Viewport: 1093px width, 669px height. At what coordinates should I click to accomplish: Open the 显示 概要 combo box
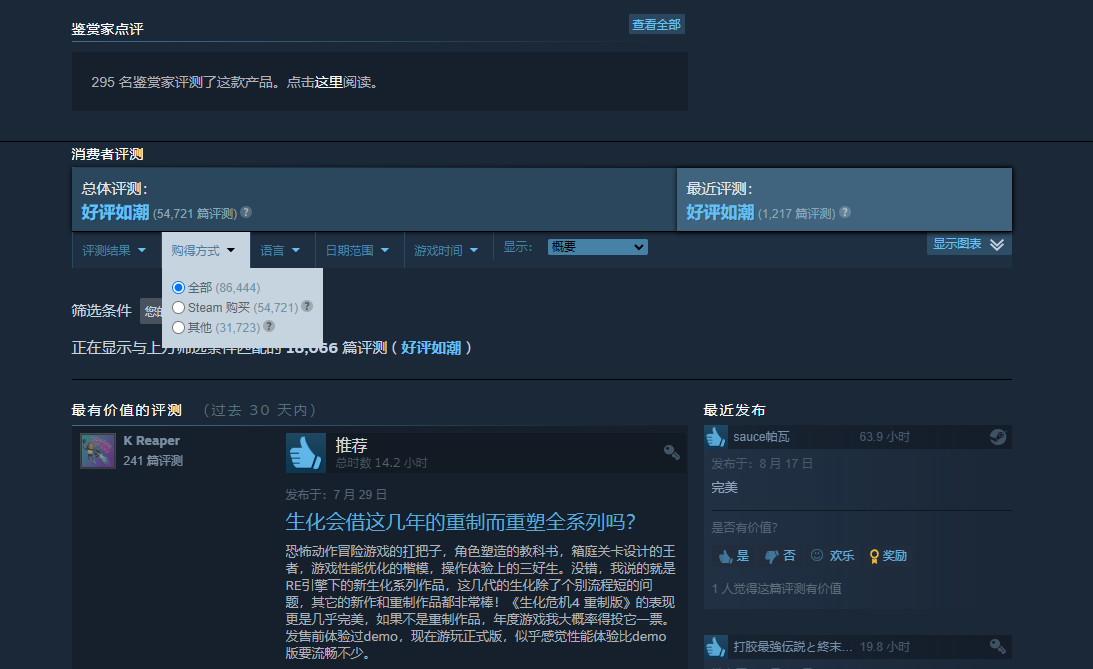[x=597, y=247]
